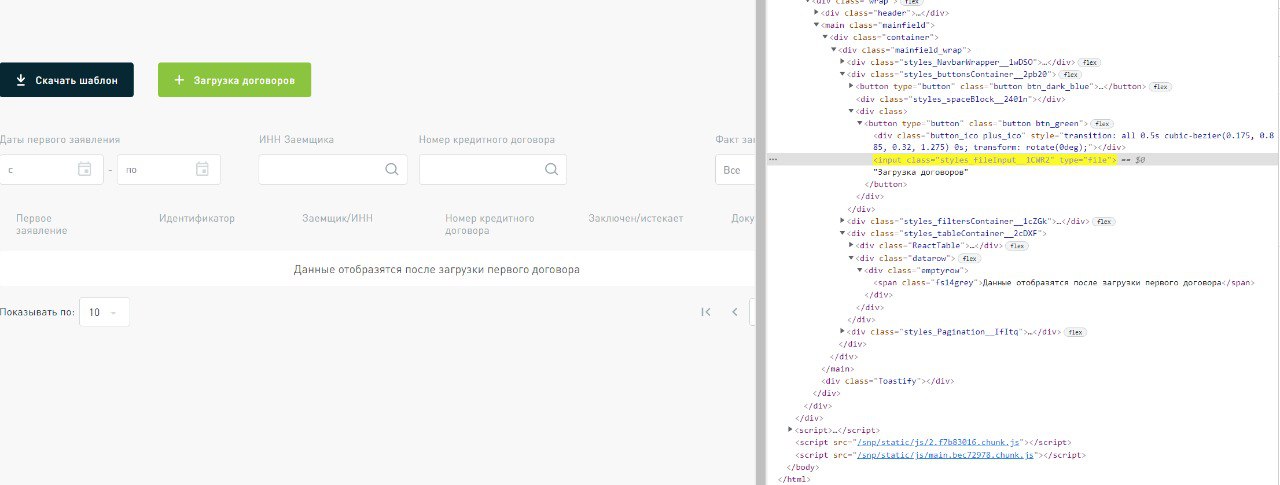The image size is (1280, 485).
Task: Collapse the emptyrow div node
Action: (x=860, y=270)
